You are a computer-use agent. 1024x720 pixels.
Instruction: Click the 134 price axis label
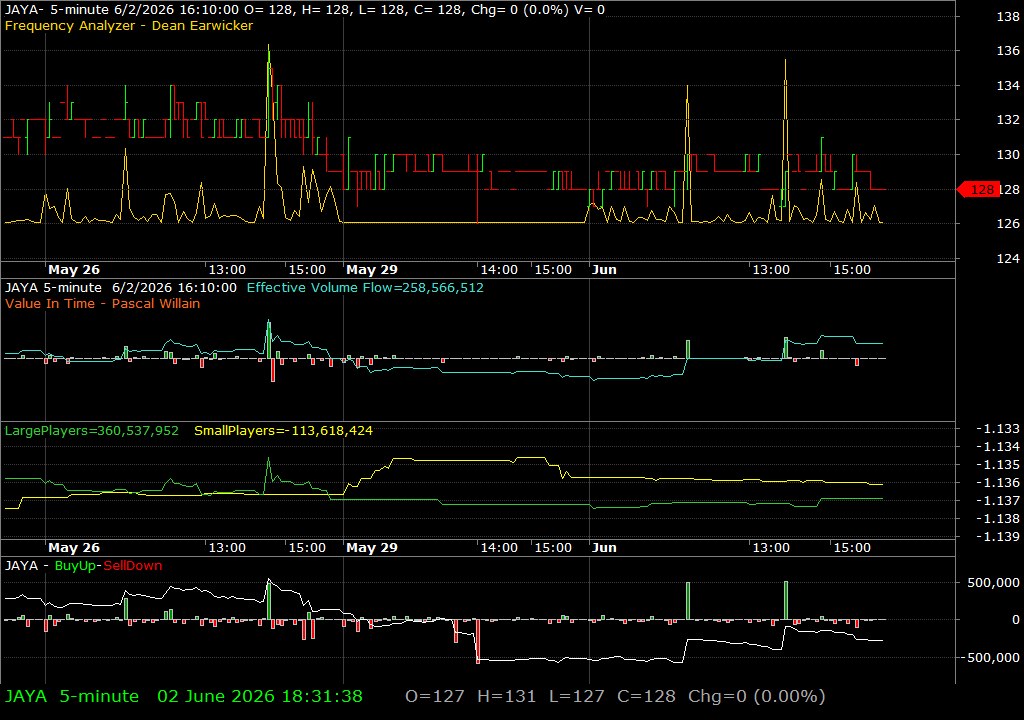tap(1008, 86)
